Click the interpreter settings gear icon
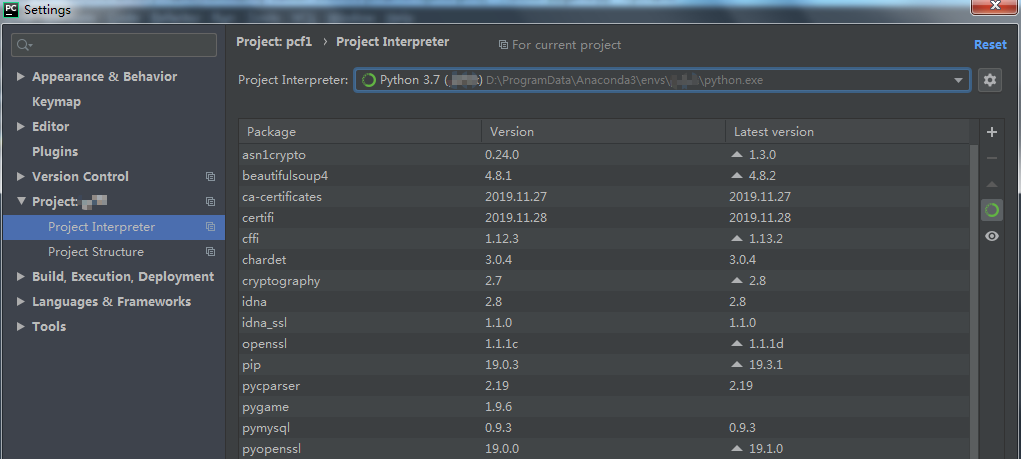The image size is (1021, 459). tap(990, 80)
